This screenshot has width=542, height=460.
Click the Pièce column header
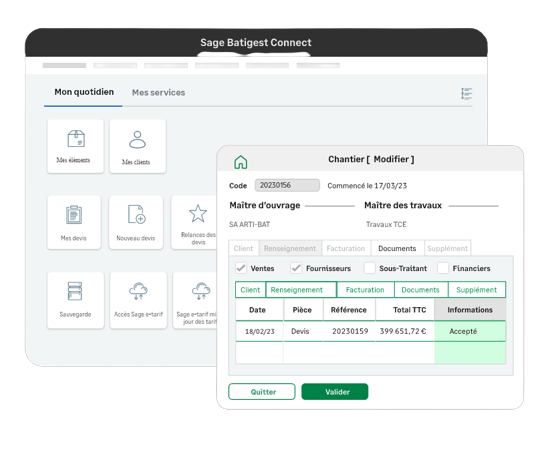302,310
